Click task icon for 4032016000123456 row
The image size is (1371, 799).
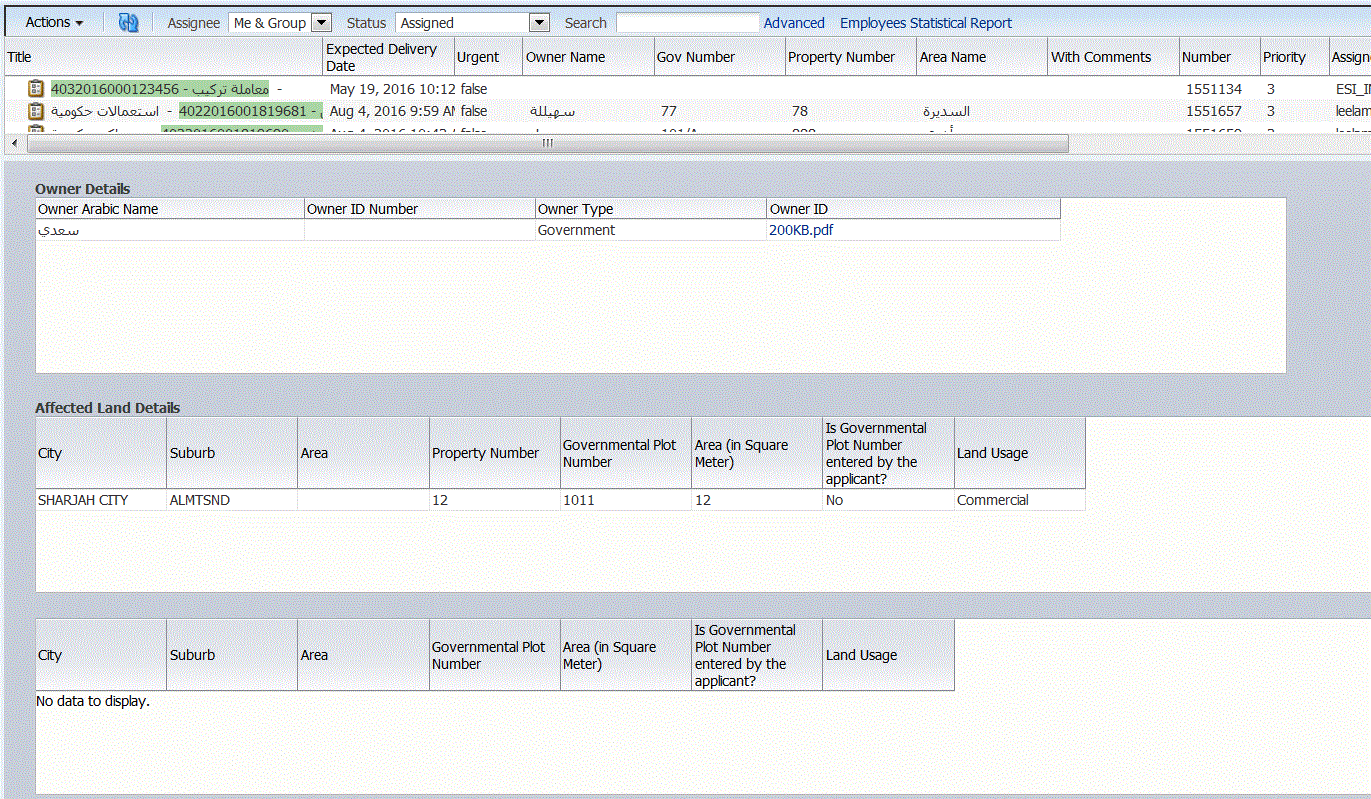[36, 89]
